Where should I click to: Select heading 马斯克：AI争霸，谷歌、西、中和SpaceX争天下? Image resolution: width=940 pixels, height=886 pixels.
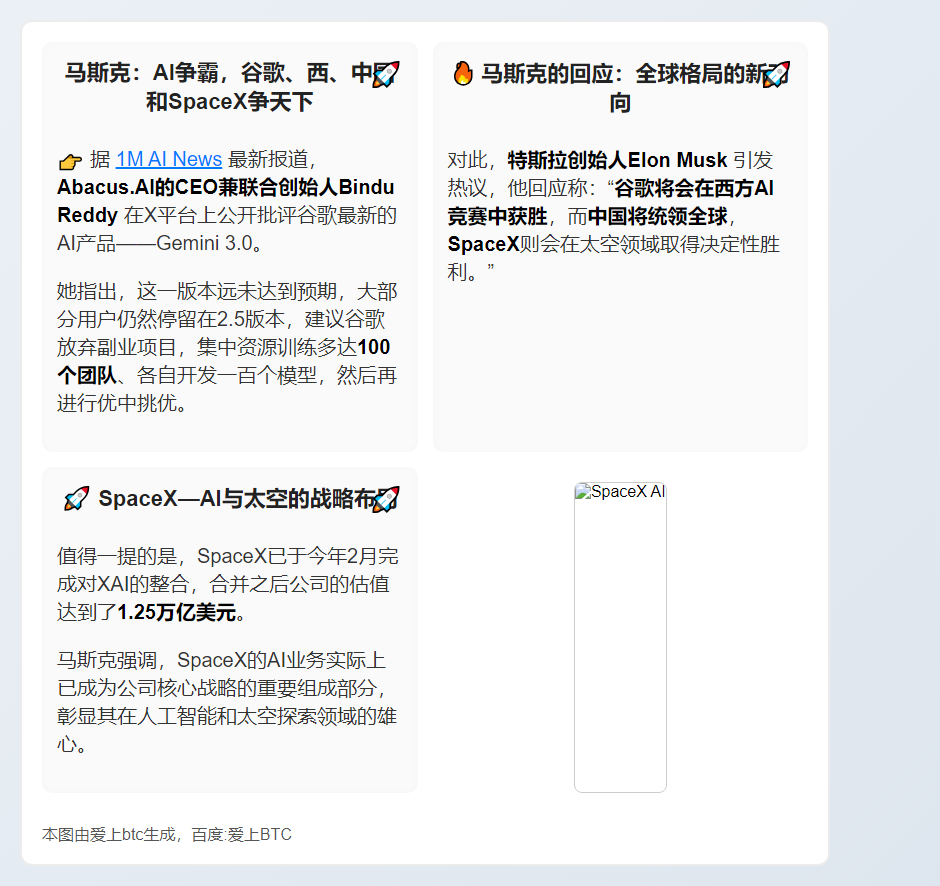[x=230, y=88]
